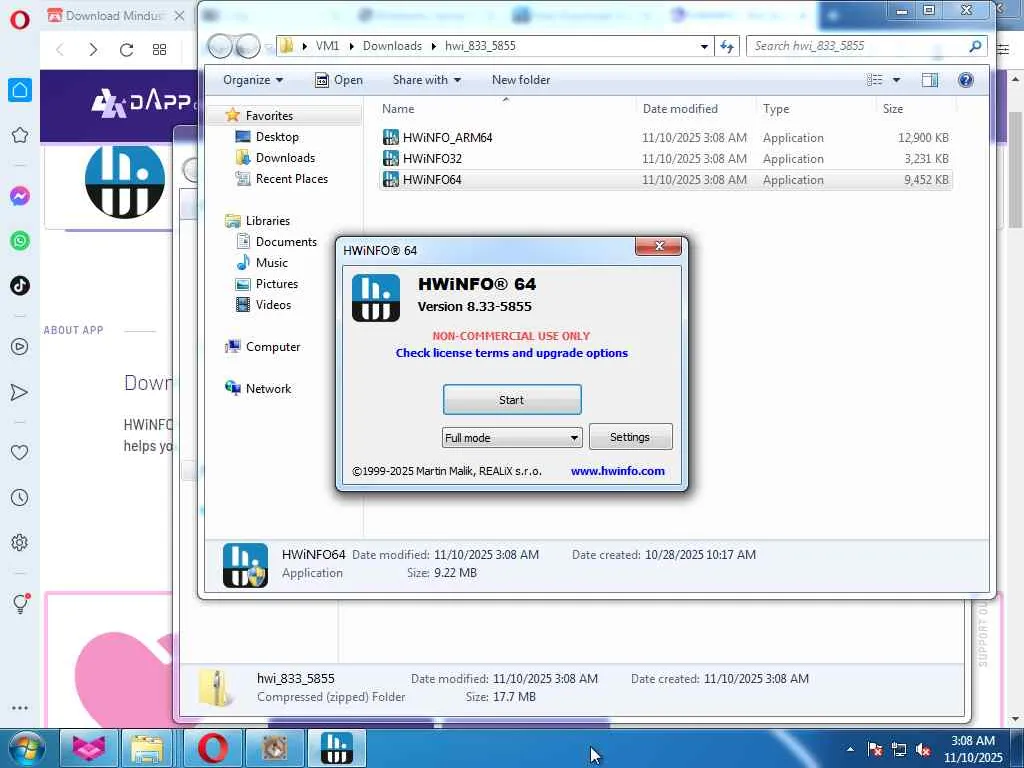
Task: Click the HWiNFO logo in the dialog
Action: (x=376, y=298)
